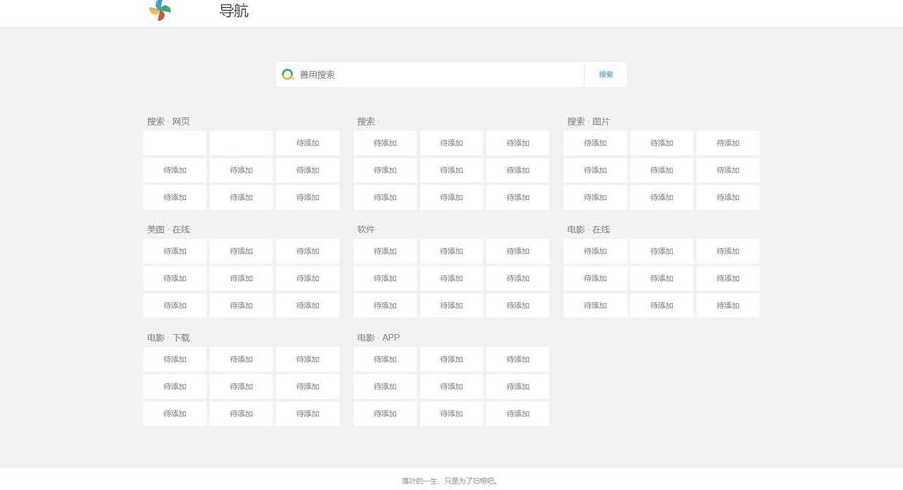Select the 美图·在线 section heading
The image size is (903, 490).
point(168,229)
